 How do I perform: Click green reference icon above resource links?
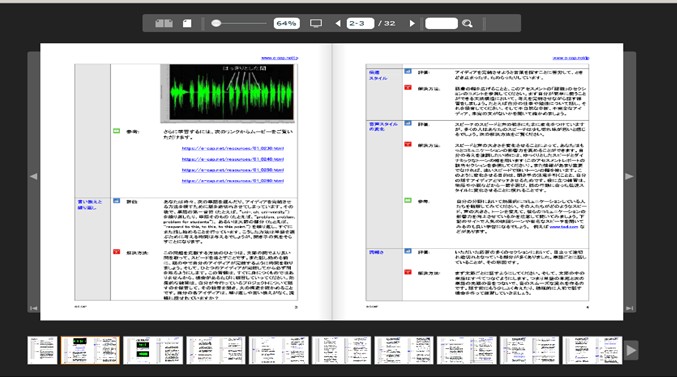click(117, 131)
